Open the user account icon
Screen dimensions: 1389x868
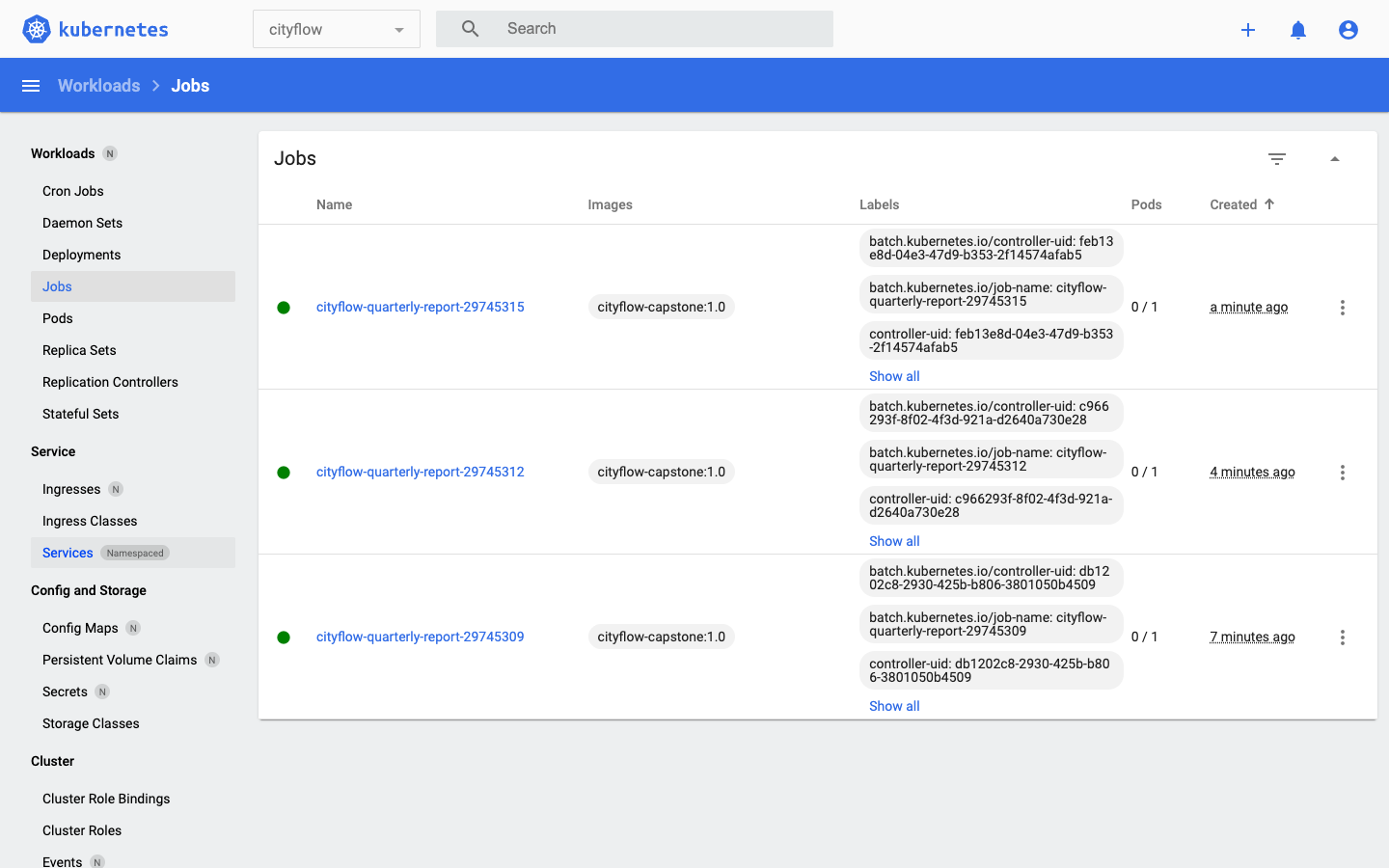click(1348, 30)
